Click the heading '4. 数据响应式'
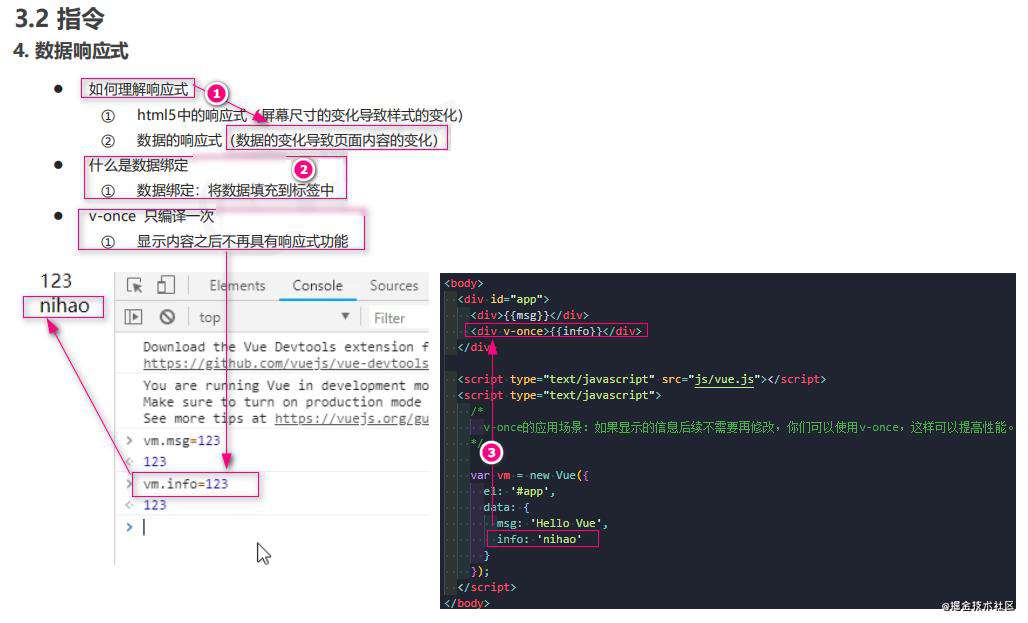The height and width of the screenshot is (623, 1028). pyautogui.click(x=71, y=50)
